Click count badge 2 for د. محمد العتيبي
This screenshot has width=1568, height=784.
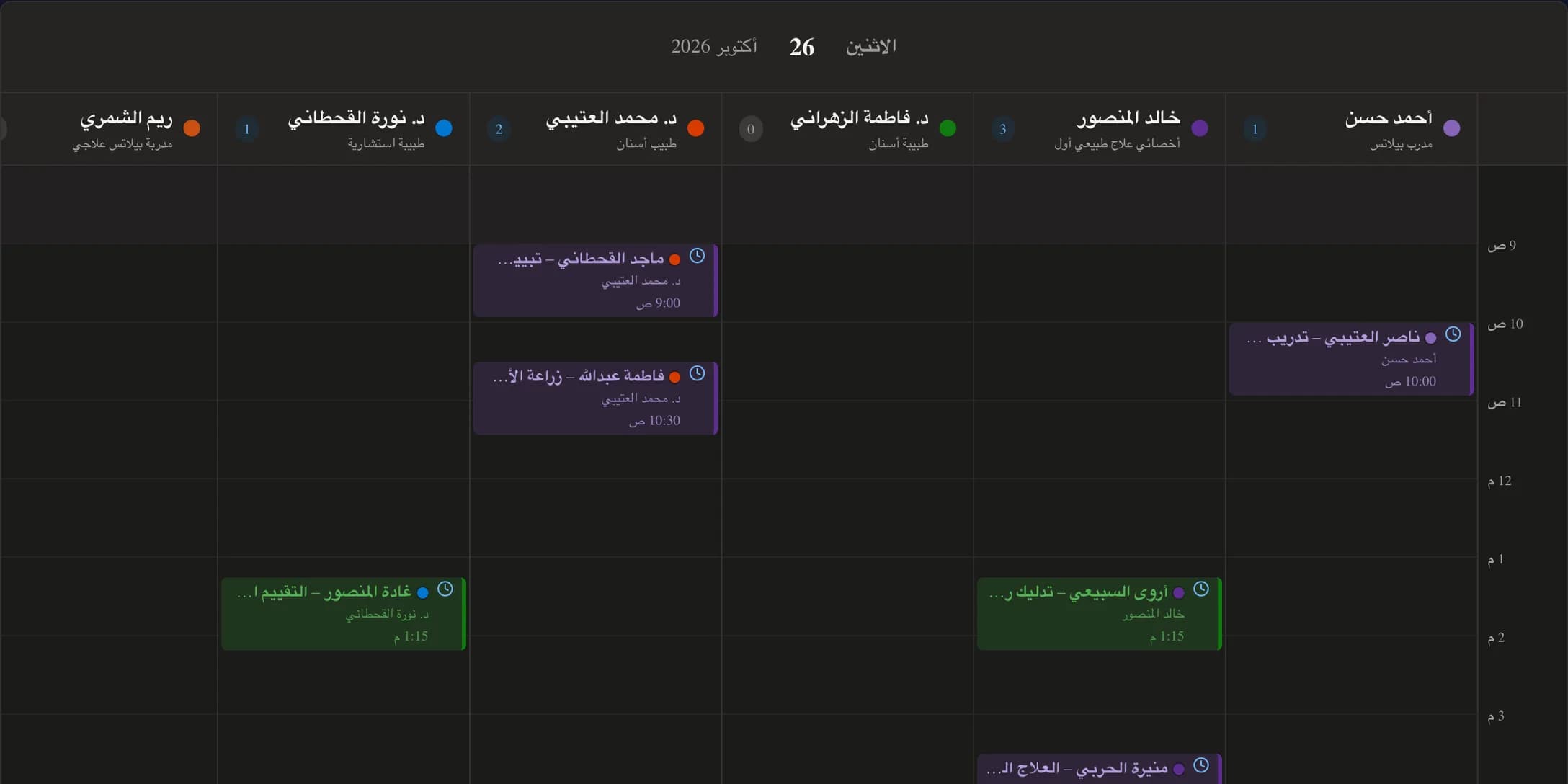click(x=499, y=129)
